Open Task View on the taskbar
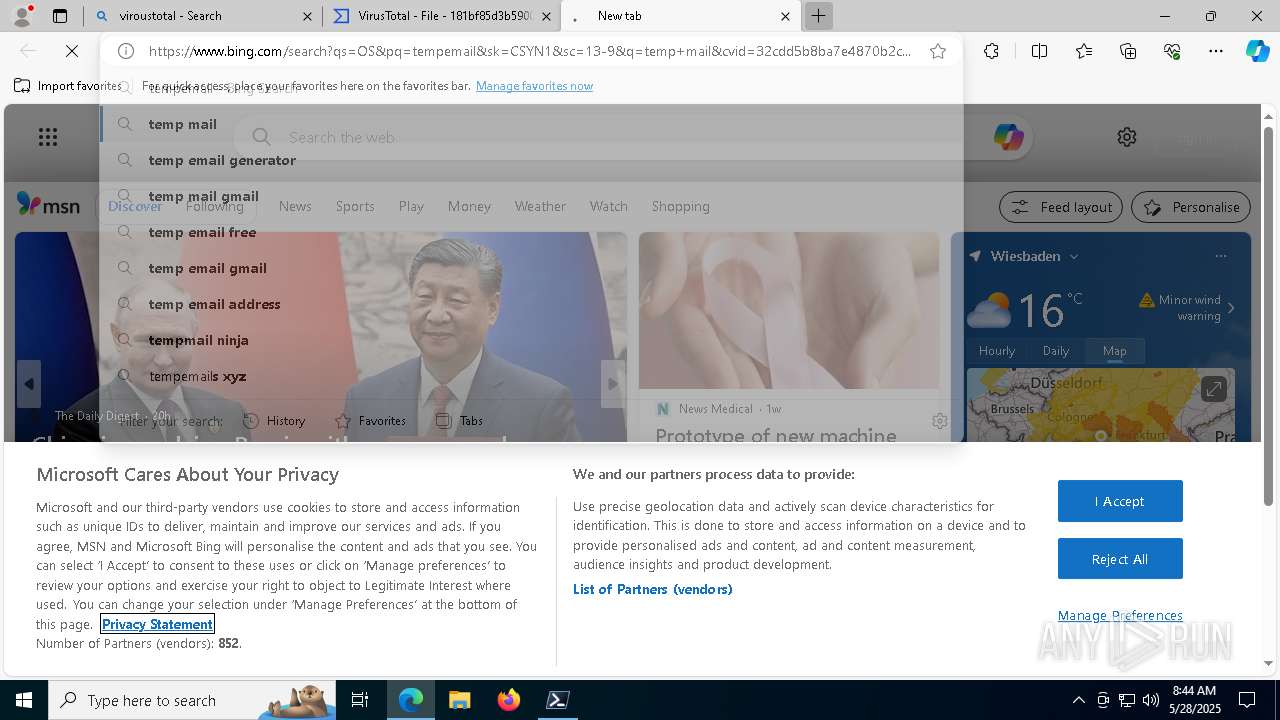 point(360,700)
